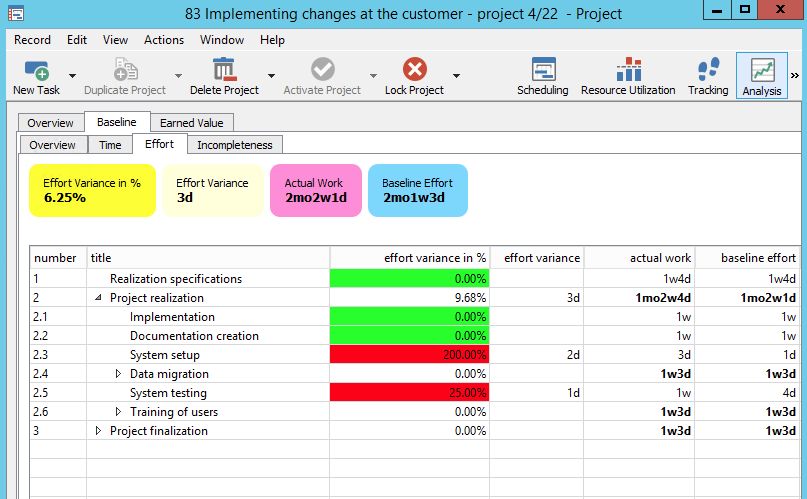Screen dimensions: 807x499
Task: Open the Lock Project dropdown arrow
Action: (456, 76)
